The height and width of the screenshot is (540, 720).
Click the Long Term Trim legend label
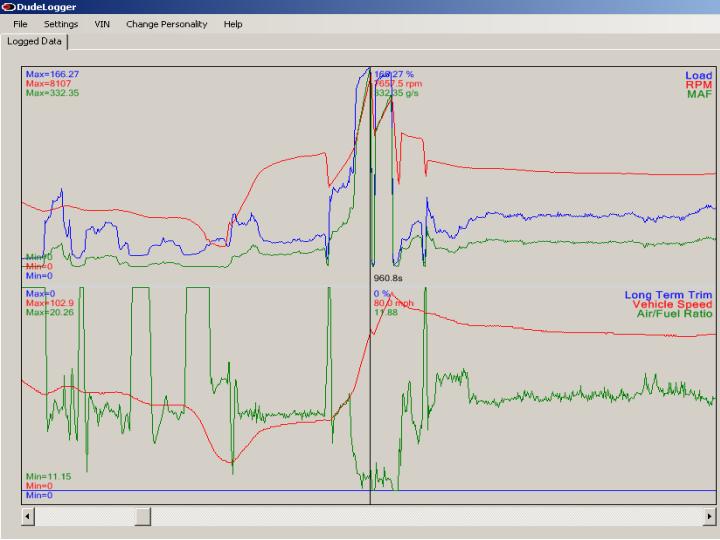click(668, 295)
